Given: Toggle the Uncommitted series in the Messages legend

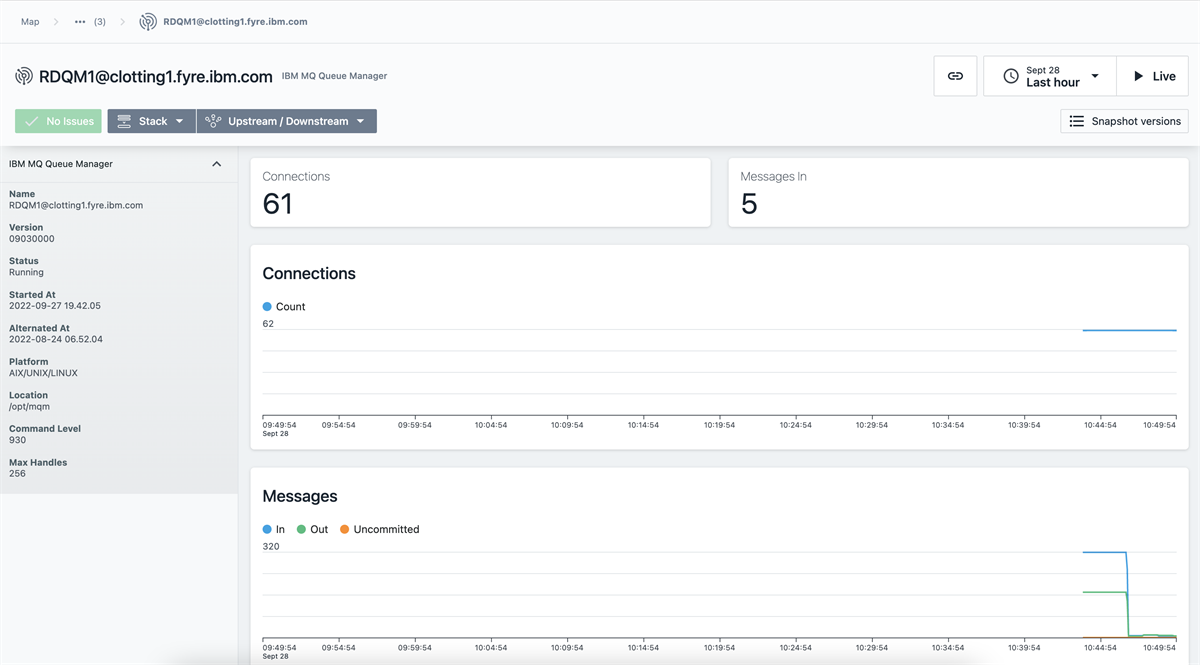Looking at the screenshot, I should 379,529.
